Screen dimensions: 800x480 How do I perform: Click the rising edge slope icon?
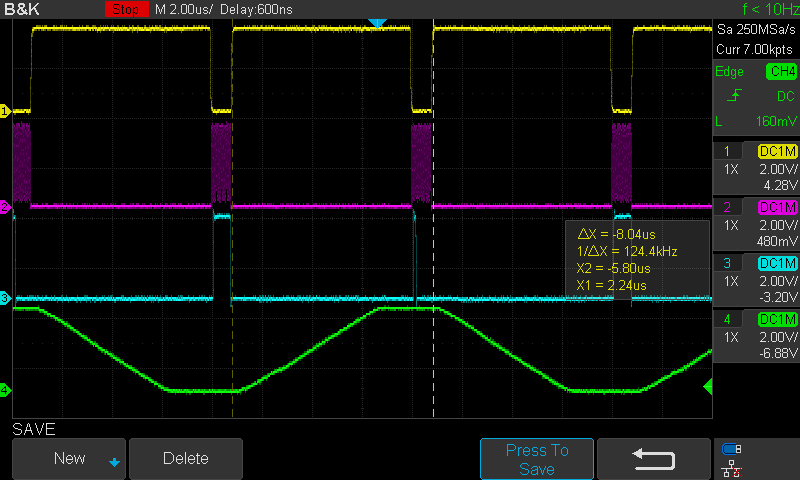pos(734,95)
